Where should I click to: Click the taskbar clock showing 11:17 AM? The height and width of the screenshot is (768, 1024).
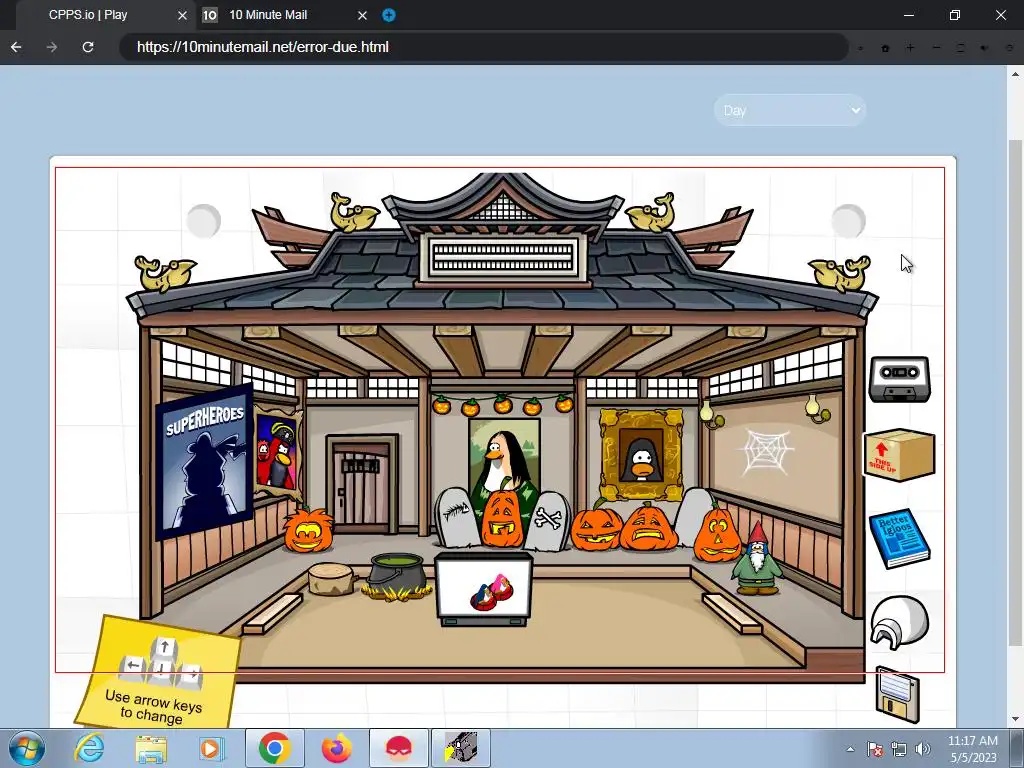(x=973, y=749)
